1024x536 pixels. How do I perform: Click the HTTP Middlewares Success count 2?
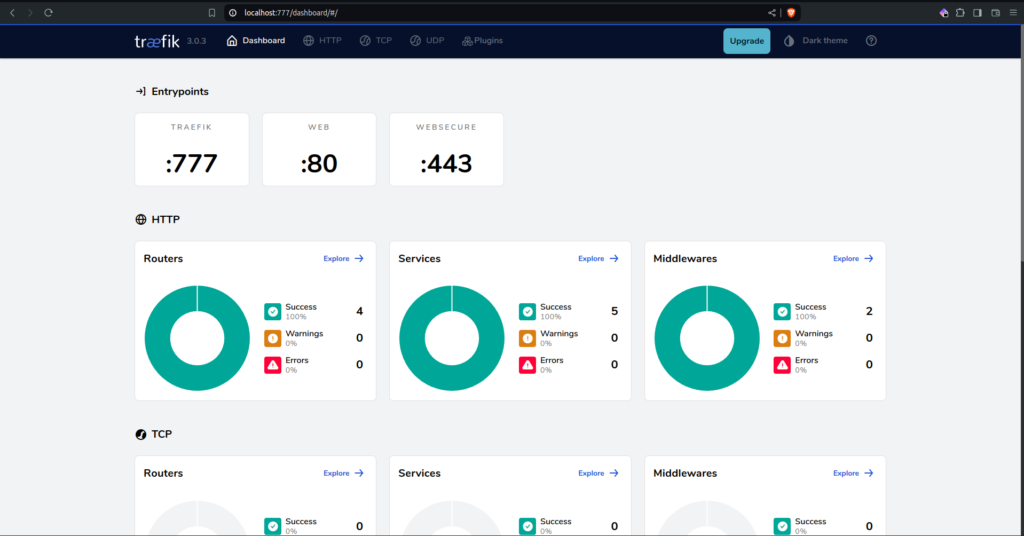(x=869, y=311)
